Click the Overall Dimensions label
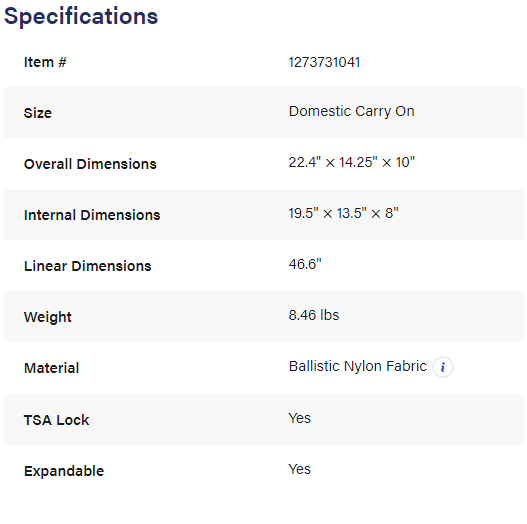 (x=90, y=164)
